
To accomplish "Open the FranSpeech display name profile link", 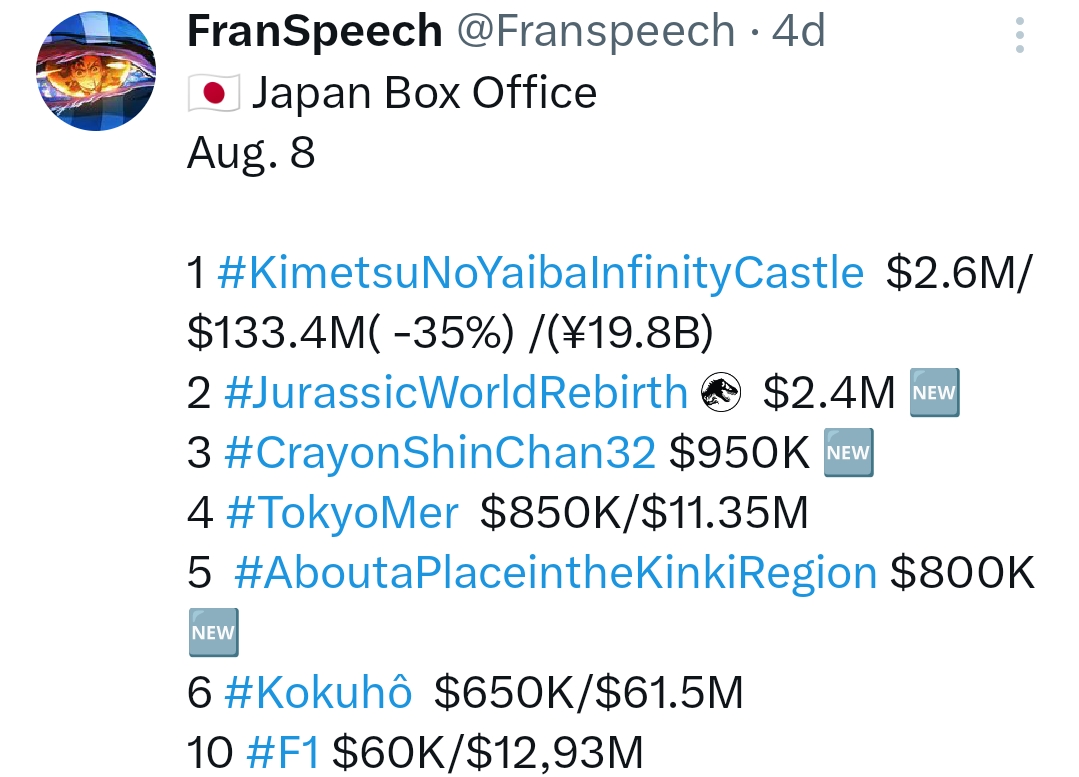I will click(x=314, y=33).
